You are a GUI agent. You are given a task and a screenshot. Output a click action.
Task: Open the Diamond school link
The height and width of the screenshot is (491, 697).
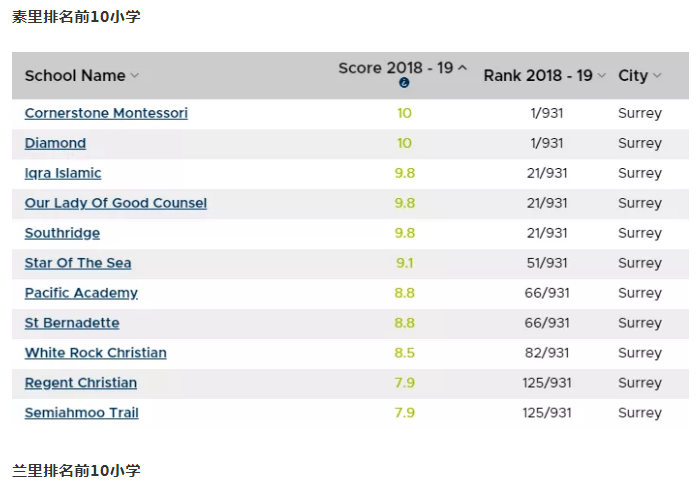55,143
